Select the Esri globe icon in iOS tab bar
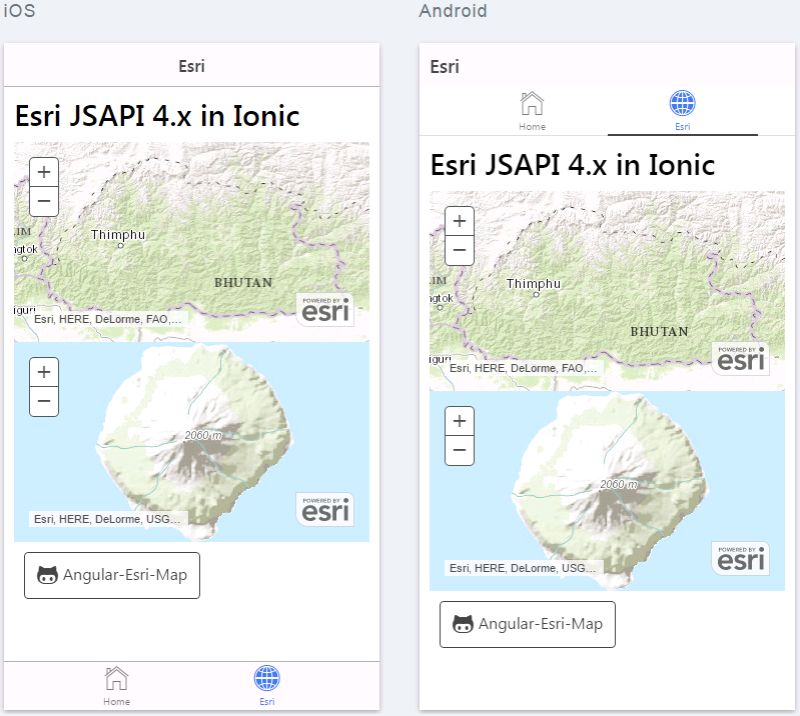800x716 pixels. [266, 678]
